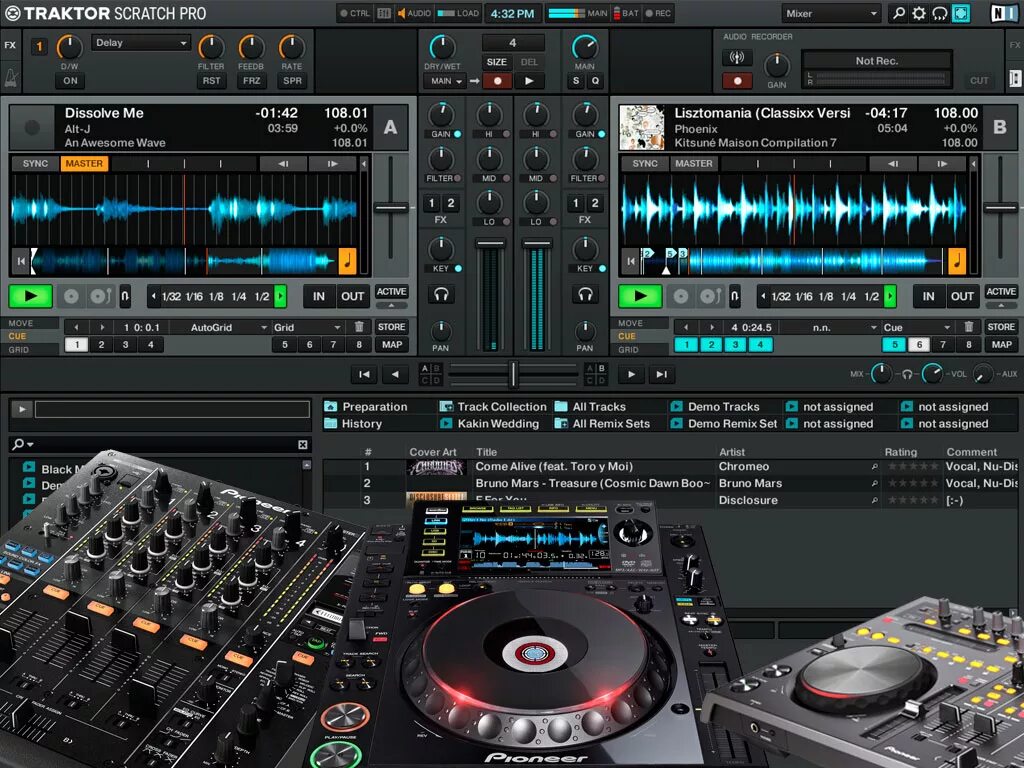Adjust channel A volume fader
Image resolution: width=1024 pixels, height=768 pixels.
click(x=490, y=244)
